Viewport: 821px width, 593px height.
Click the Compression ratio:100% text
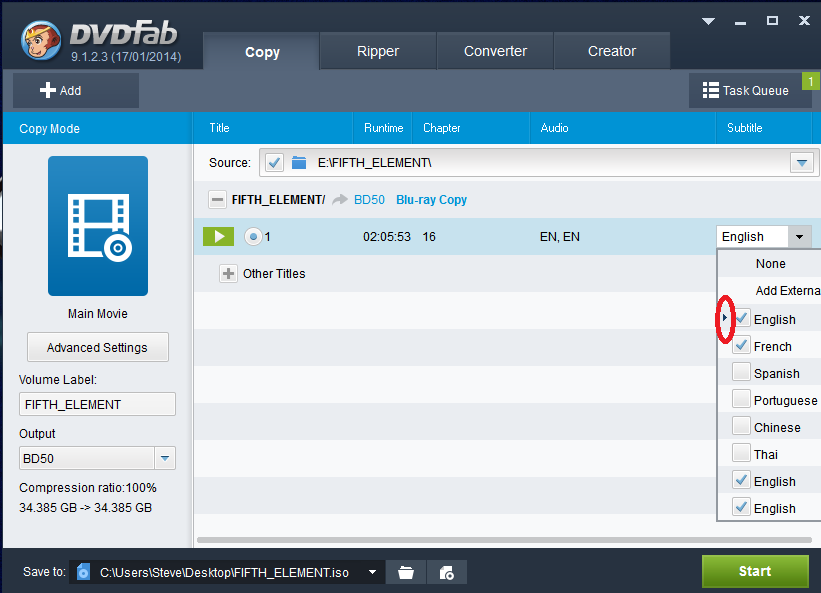[x=88, y=488]
